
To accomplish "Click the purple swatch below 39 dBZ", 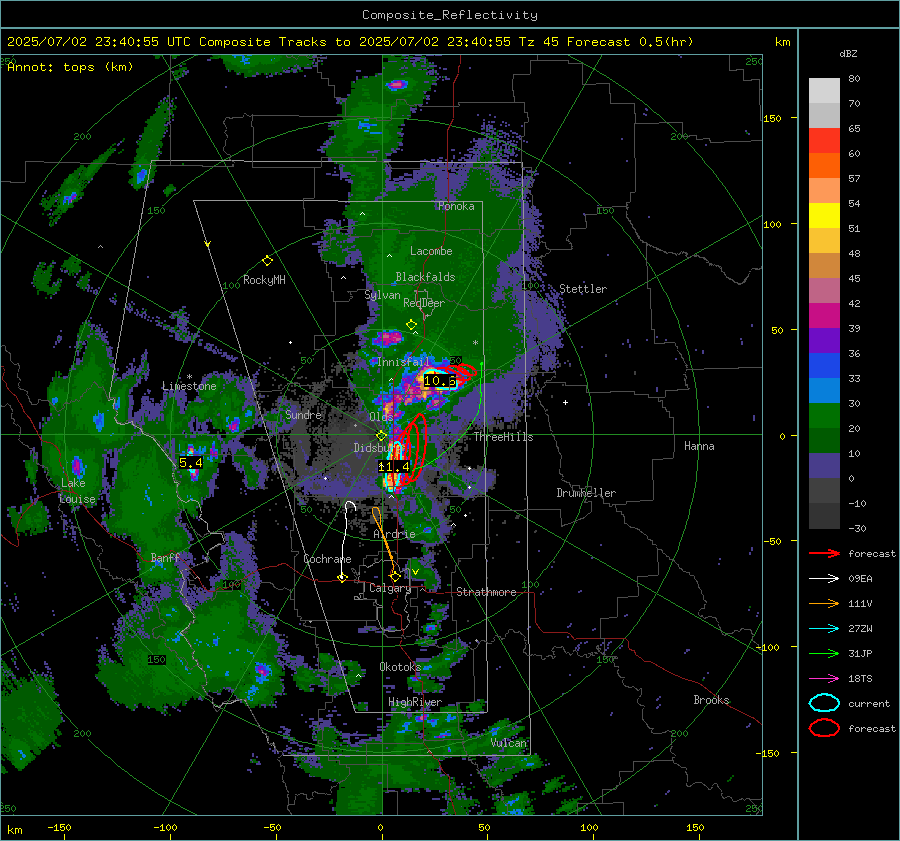I will click(824, 341).
